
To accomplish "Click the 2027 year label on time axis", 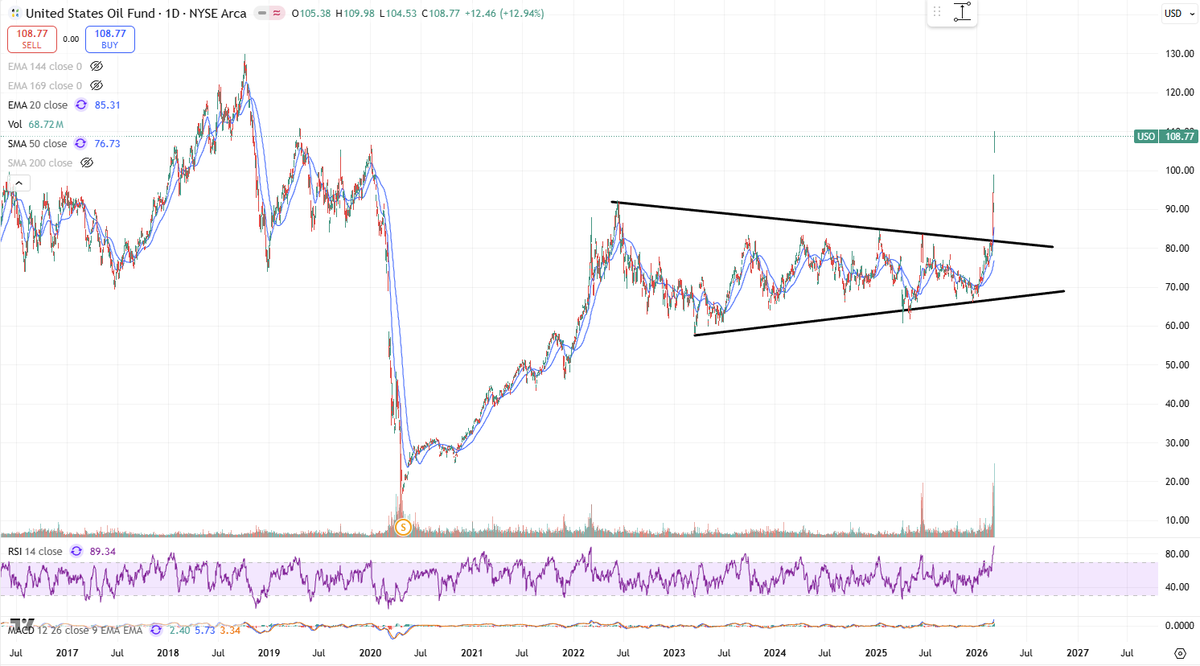I will 1076,652.
